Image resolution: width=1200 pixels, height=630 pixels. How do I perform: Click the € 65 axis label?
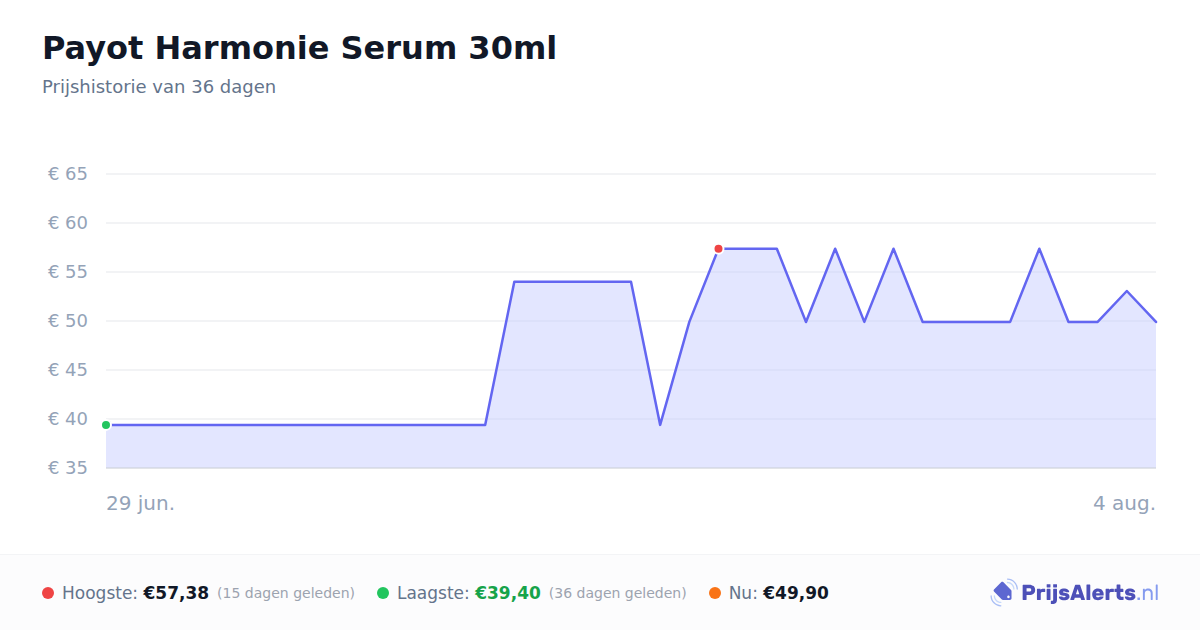pyautogui.click(x=68, y=174)
